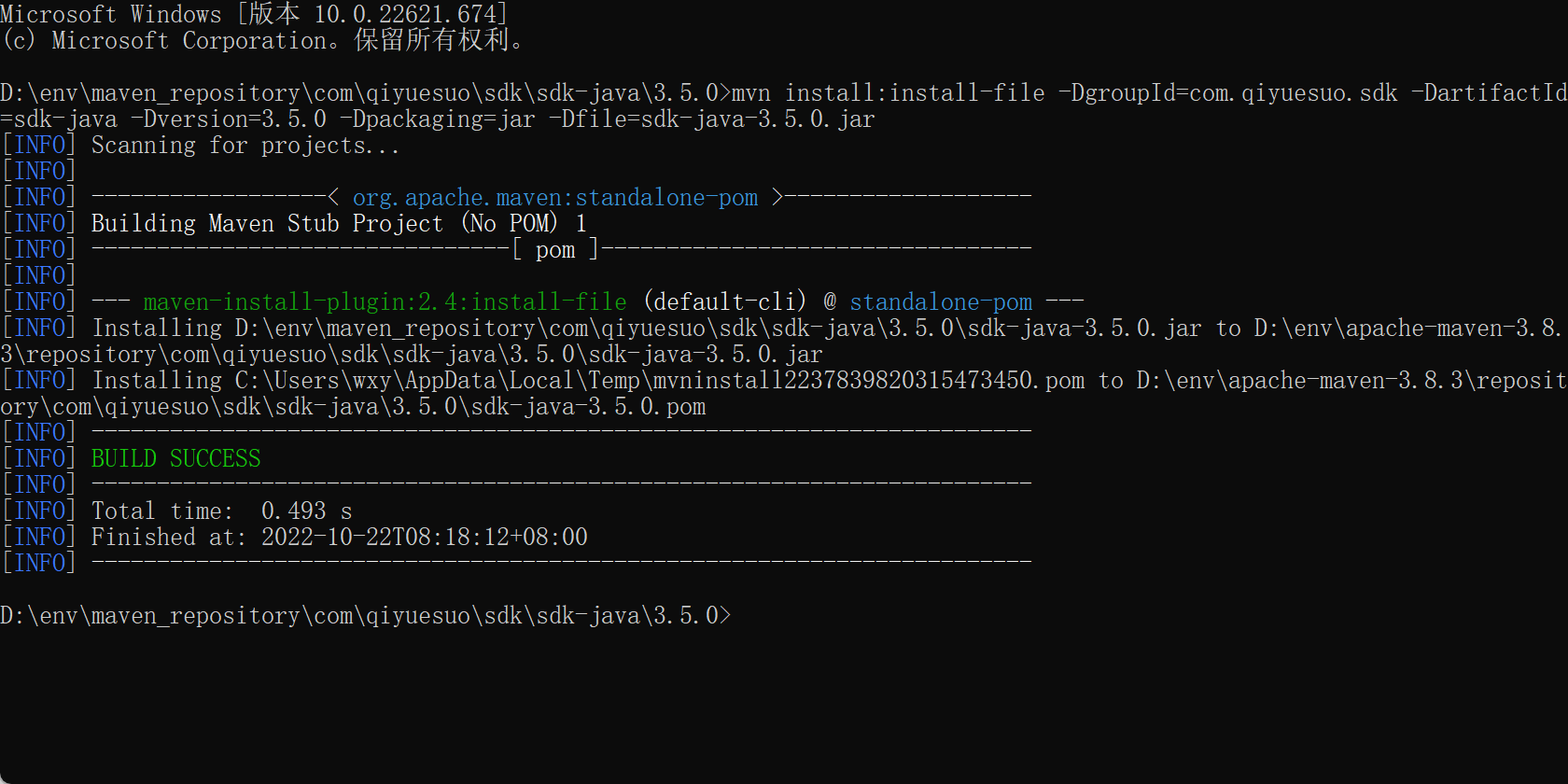The height and width of the screenshot is (784, 1568).
Task: Click the final command prompt line
Action: [x=365, y=615]
